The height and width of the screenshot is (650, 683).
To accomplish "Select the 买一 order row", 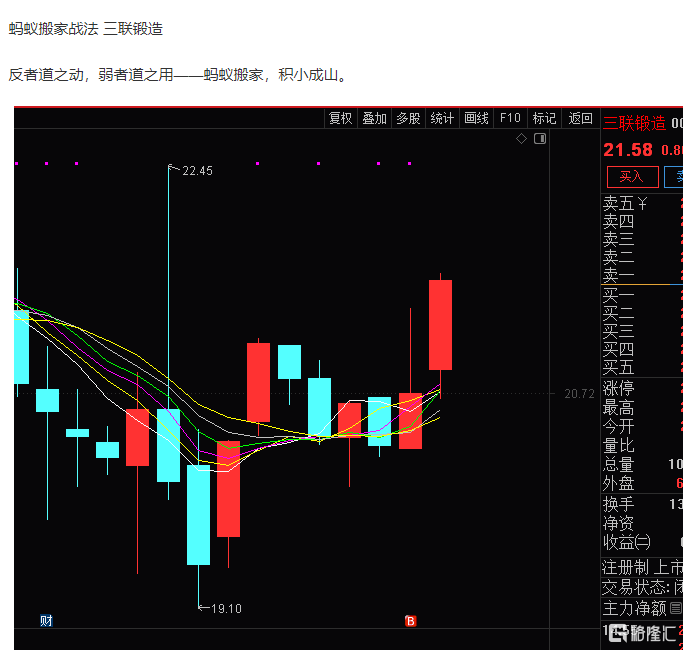I will tap(642, 295).
